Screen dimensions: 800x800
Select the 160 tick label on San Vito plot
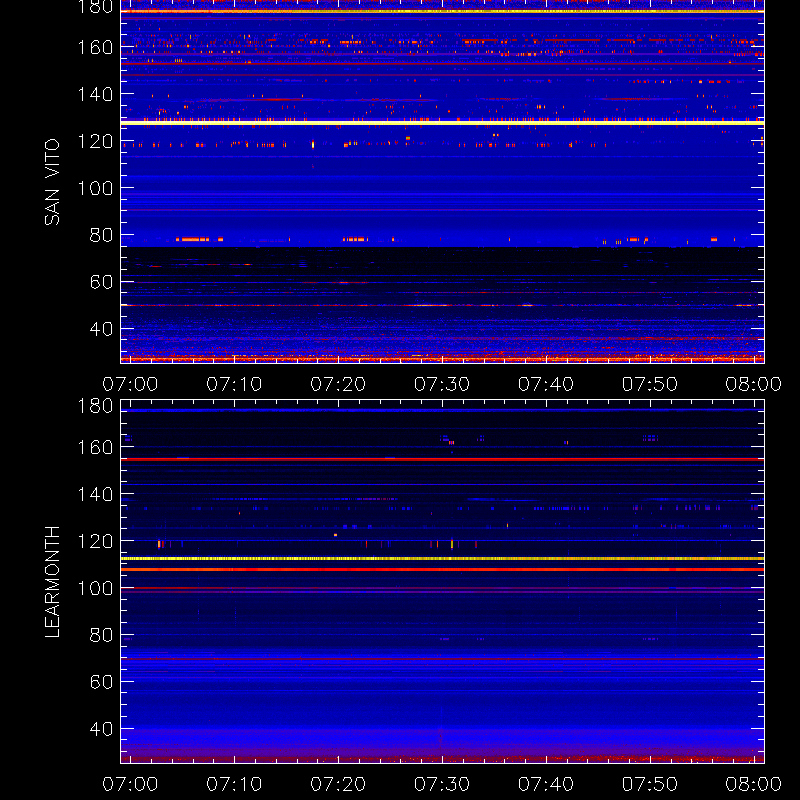click(95, 47)
